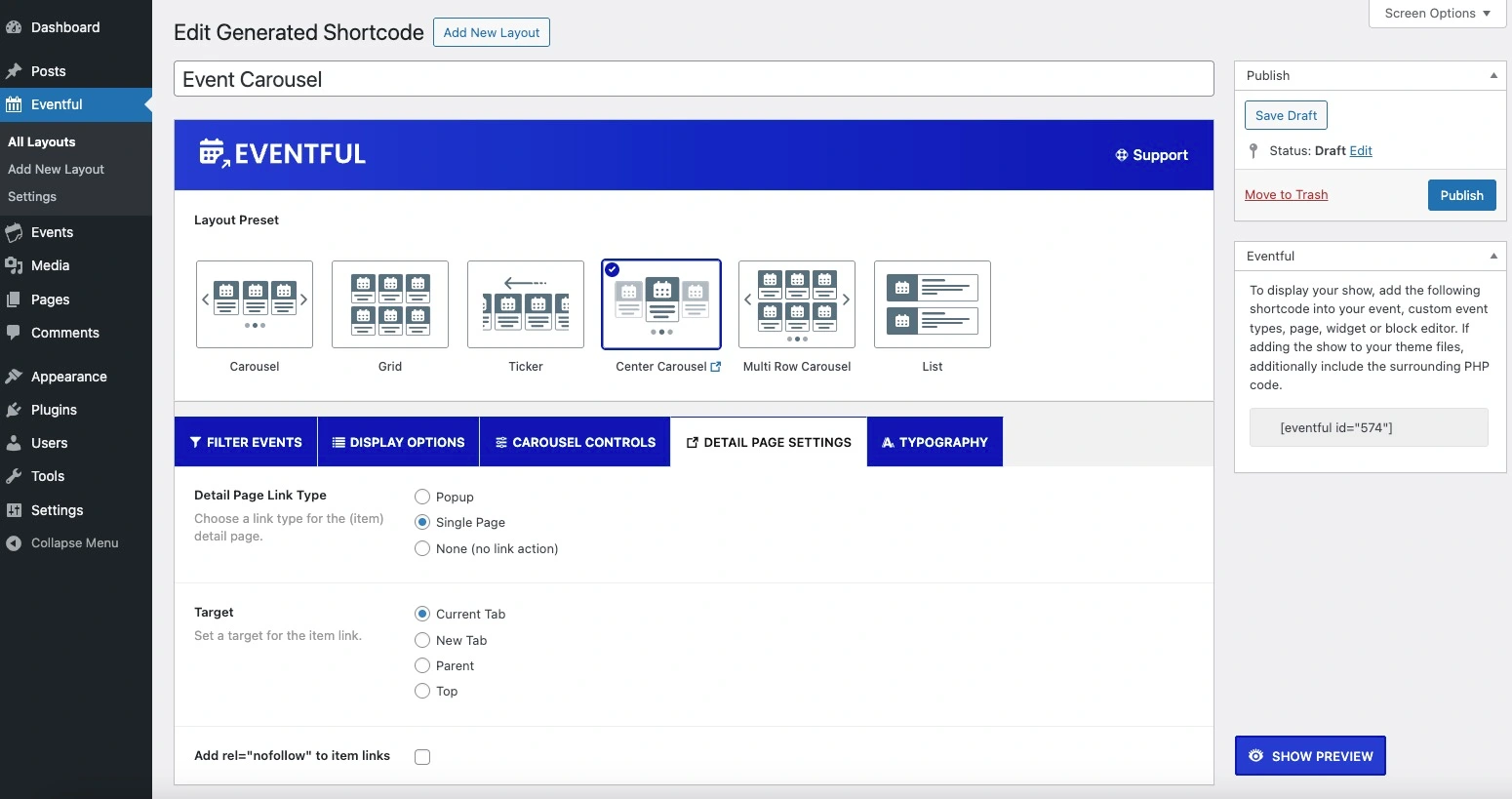Choose the List layout preset thumbnail

click(933, 304)
